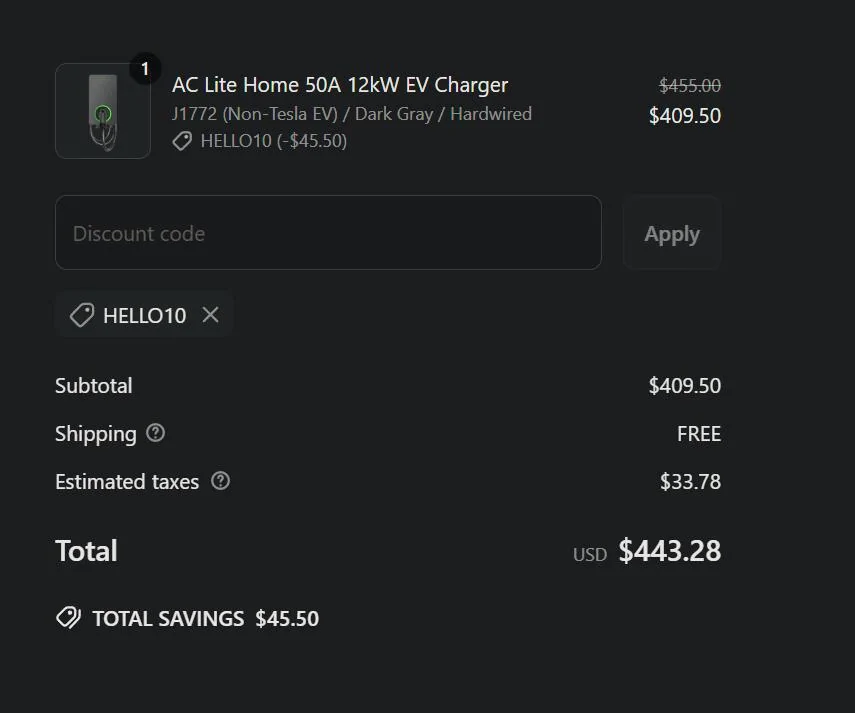855x713 pixels.
Task: Click the discounted $409.50 item price
Action: 685,116
